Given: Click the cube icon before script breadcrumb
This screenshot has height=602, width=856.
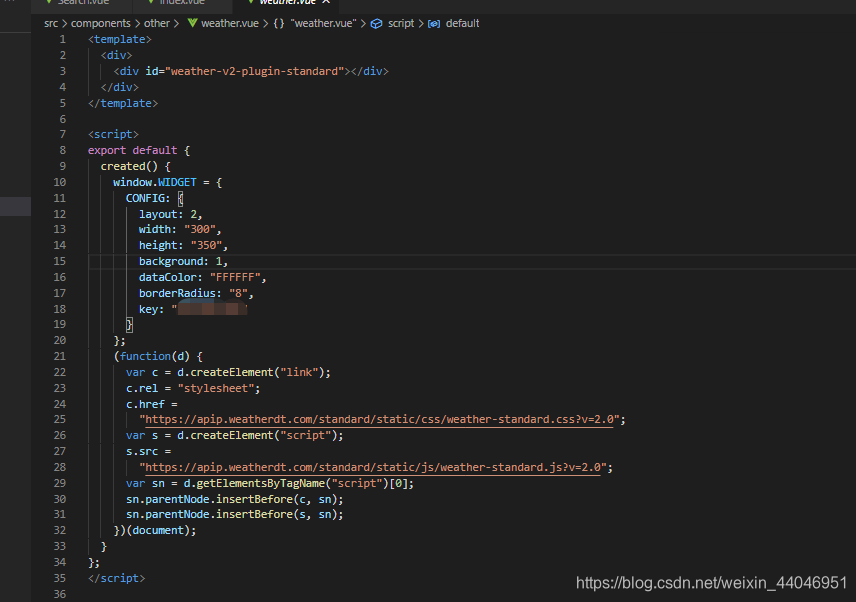Looking at the screenshot, I should point(376,23).
